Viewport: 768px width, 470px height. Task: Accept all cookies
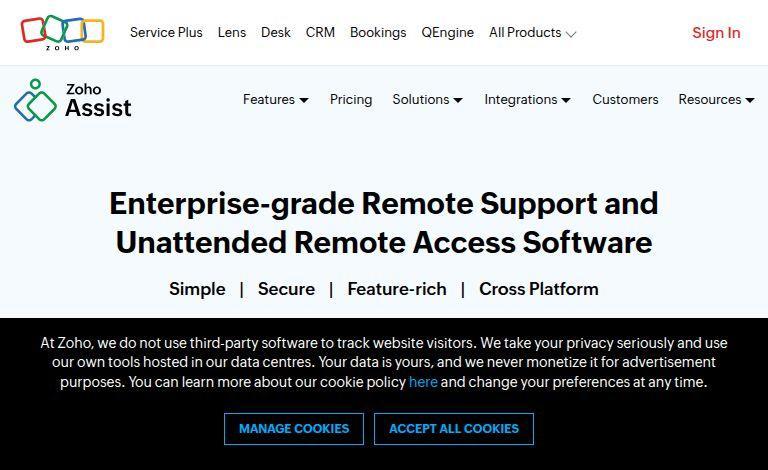click(454, 429)
